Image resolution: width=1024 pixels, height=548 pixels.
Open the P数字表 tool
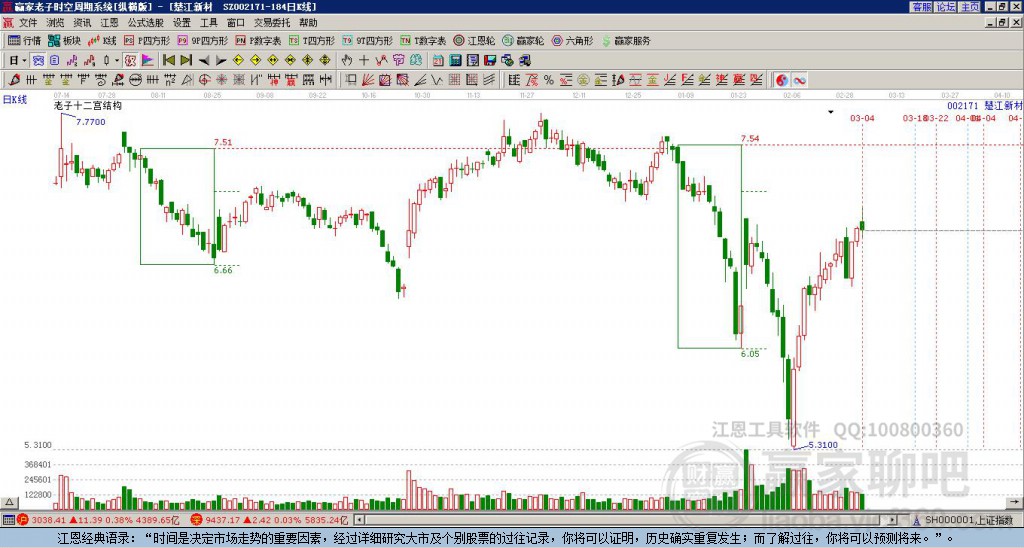[x=257, y=40]
